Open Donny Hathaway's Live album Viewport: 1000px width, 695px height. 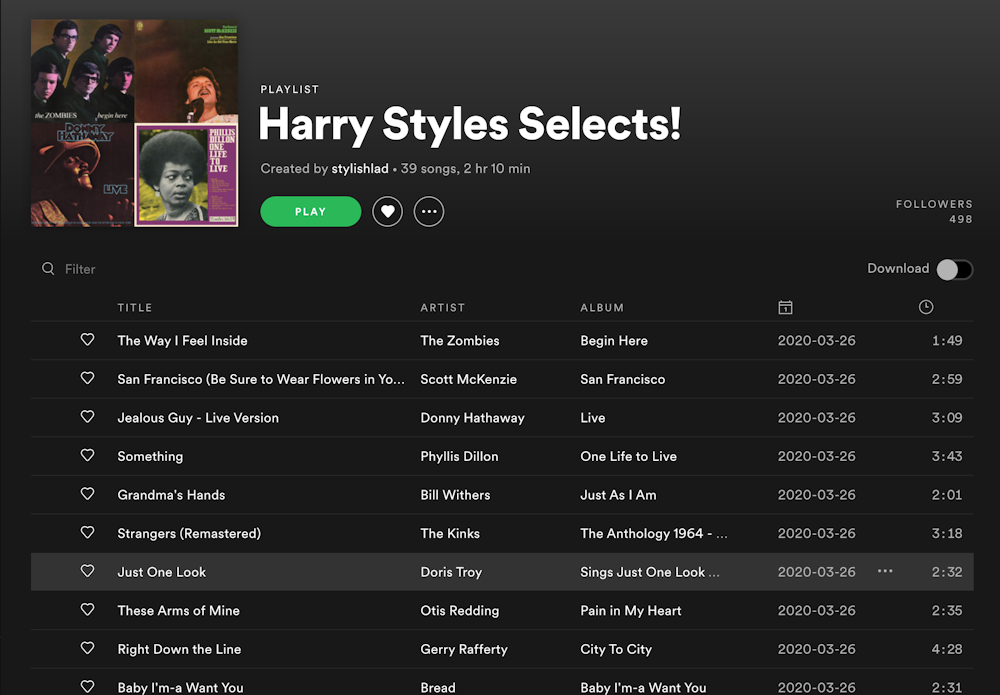(593, 418)
